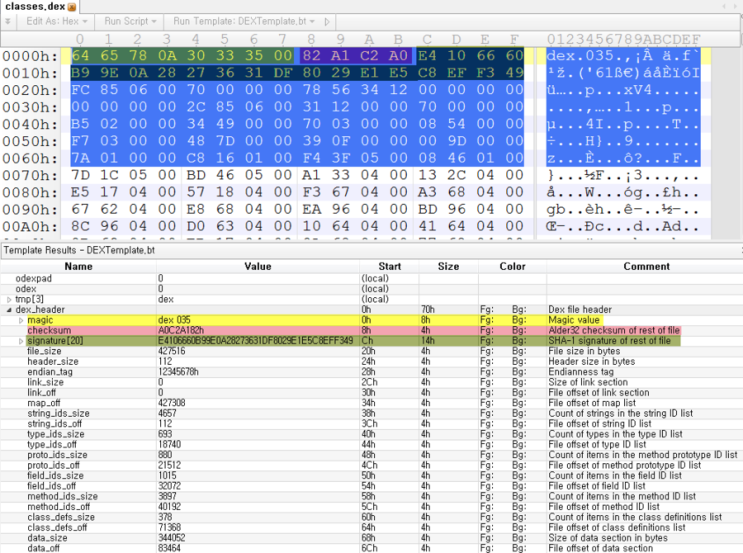Click Dex file header comment cell
Viewport: 743px width, 553px height.
pyautogui.click(x=580, y=309)
